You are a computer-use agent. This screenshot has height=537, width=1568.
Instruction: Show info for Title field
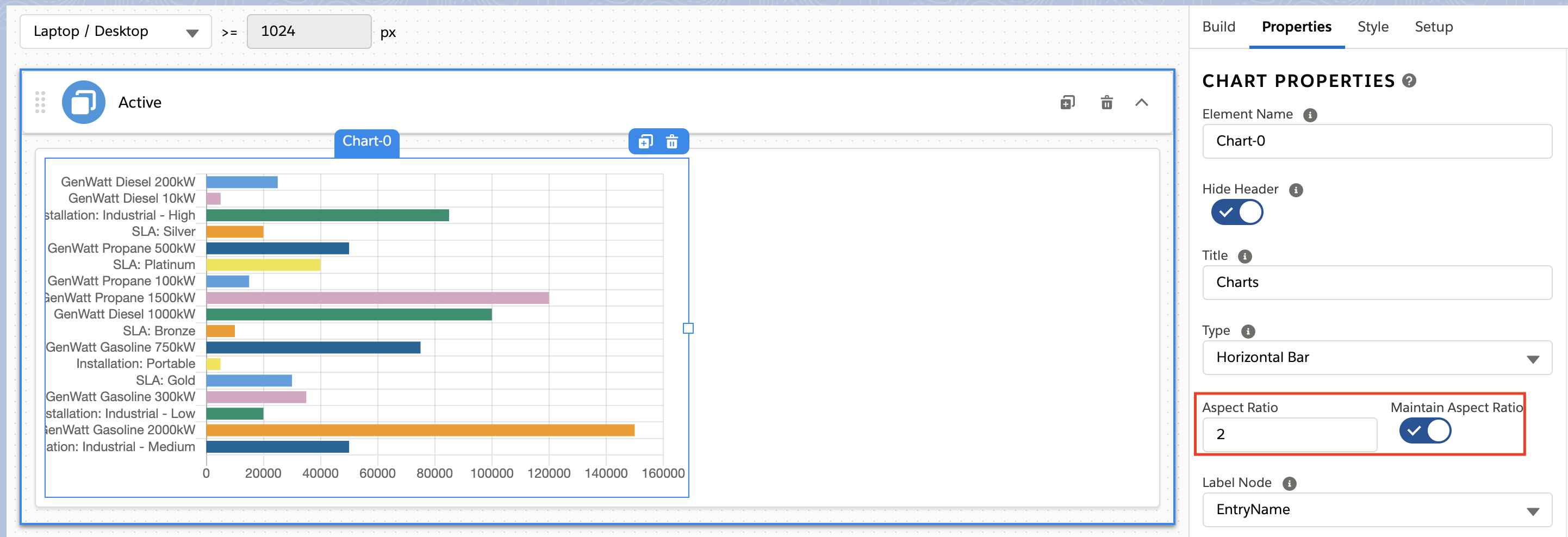[1245, 257]
